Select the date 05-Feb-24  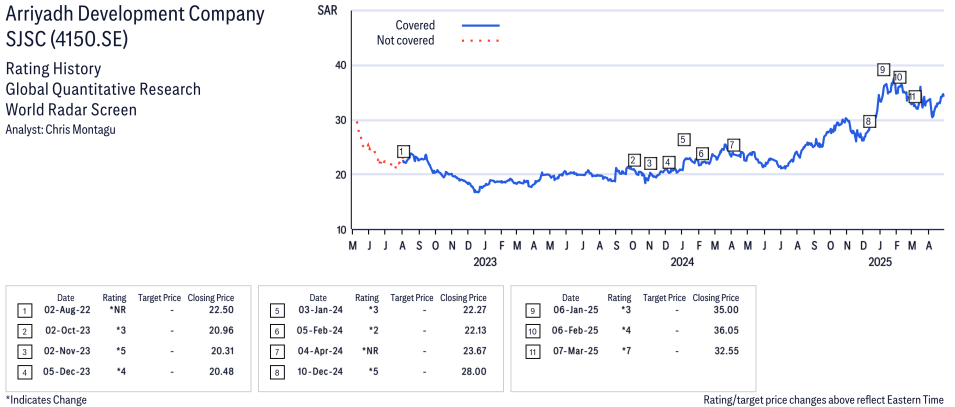pos(319,331)
